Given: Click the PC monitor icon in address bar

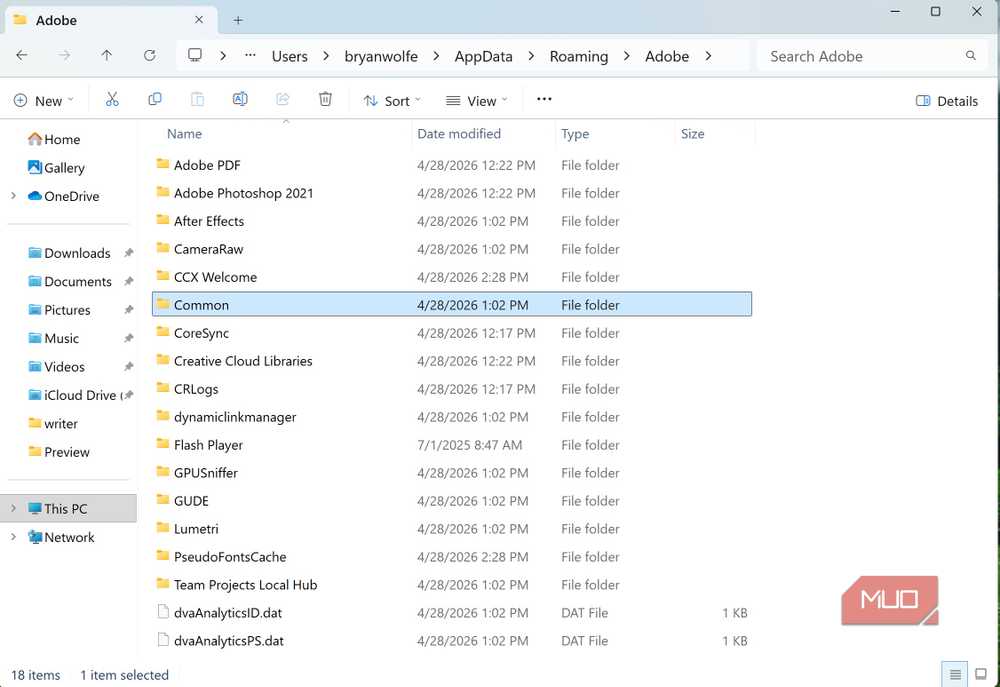Looking at the screenshot, I should pos(195,55).
